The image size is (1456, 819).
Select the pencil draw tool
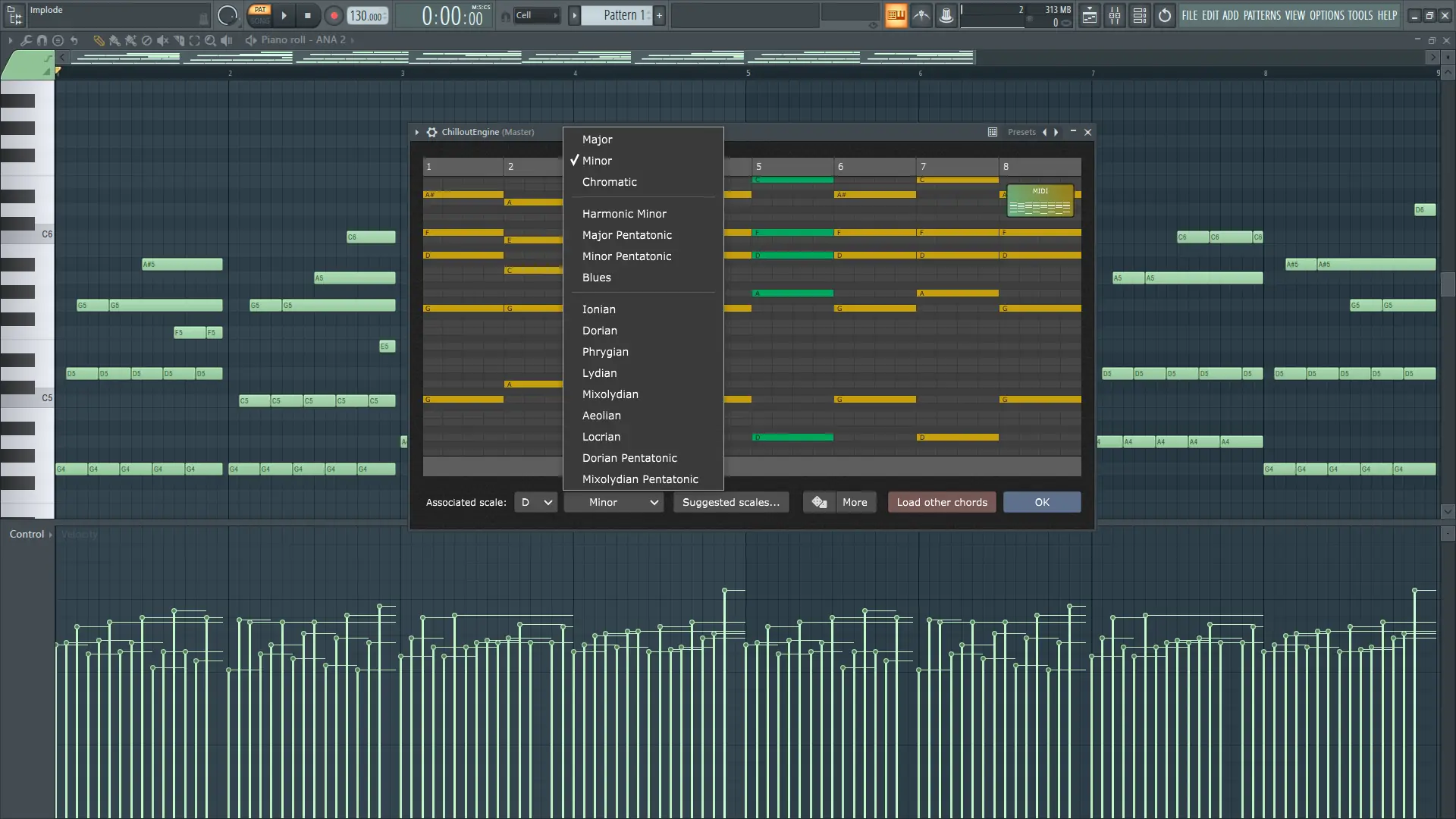pyautogui.click(x=98, y=40)
